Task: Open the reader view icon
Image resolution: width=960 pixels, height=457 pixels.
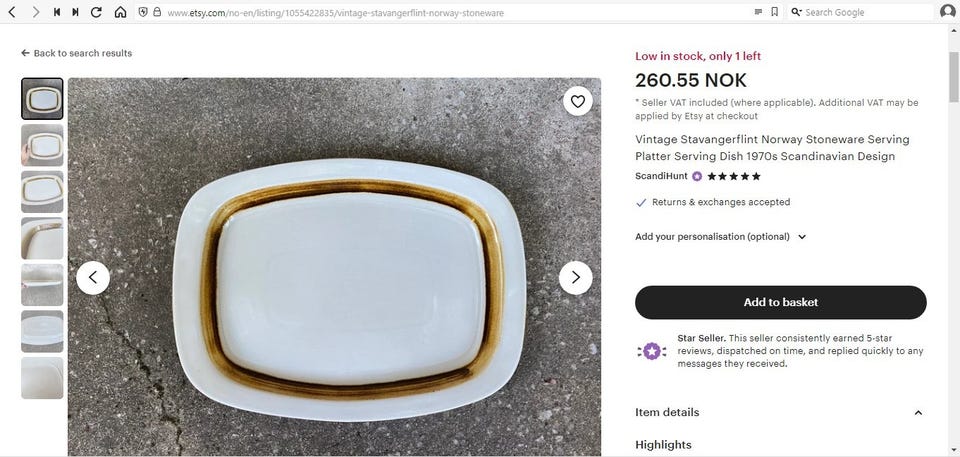Action: coord(758,12)
